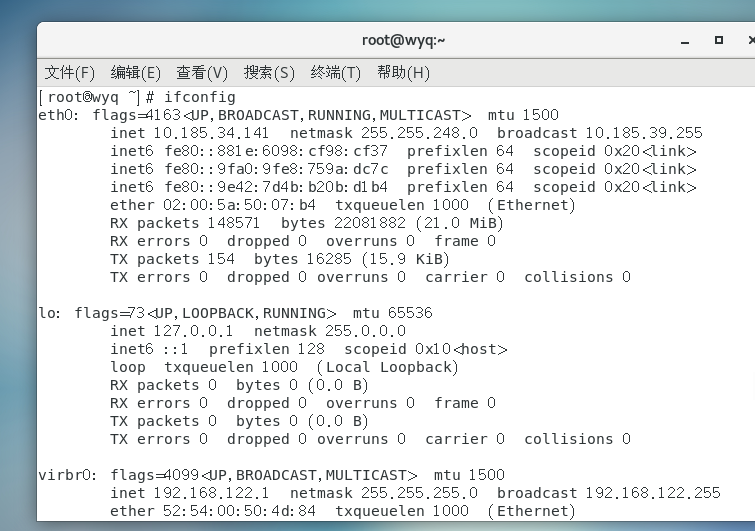Click the root@wyq:~ window title
The height and width of the screenshot is (531, 755).
(x=404, y=40)
